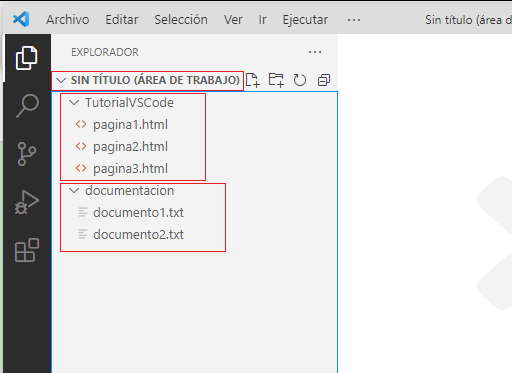
Task: Open the Archivo menu
Action: pyautogui.click(x=68, y=20)
